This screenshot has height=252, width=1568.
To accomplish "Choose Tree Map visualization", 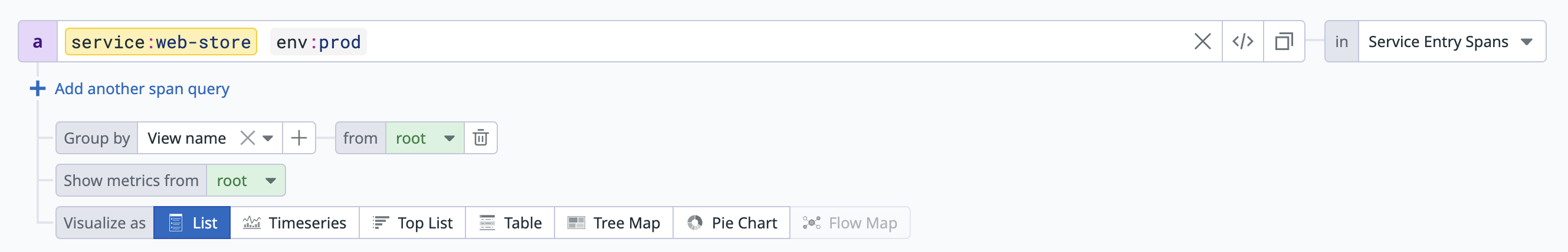I will point(614,223).
